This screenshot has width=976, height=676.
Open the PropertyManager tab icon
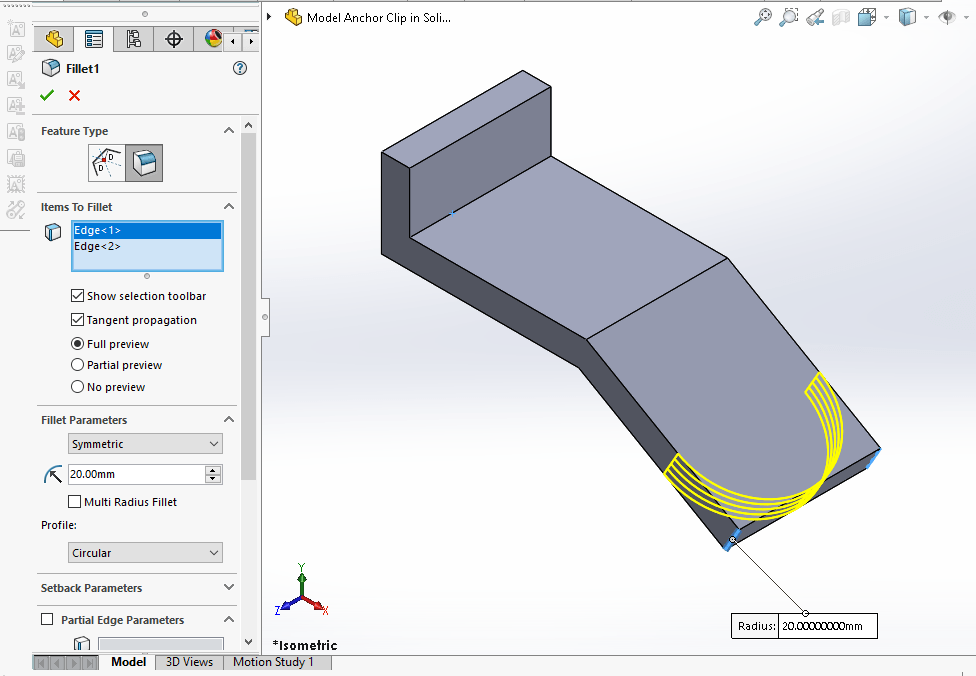click(x=94, y=38)
